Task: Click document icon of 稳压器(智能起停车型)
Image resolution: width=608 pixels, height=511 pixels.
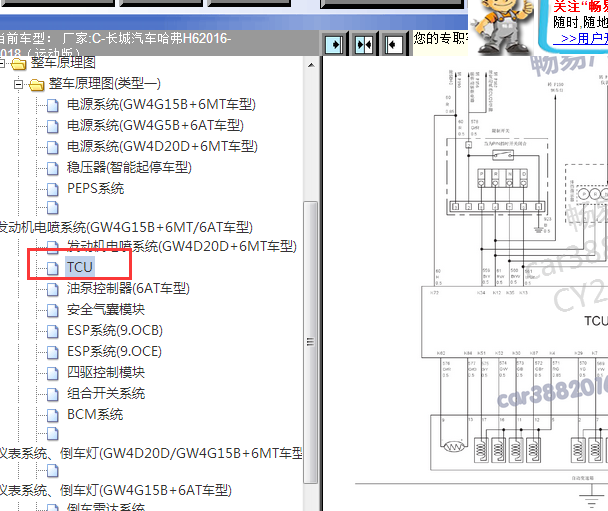Action: click(53, 168)
